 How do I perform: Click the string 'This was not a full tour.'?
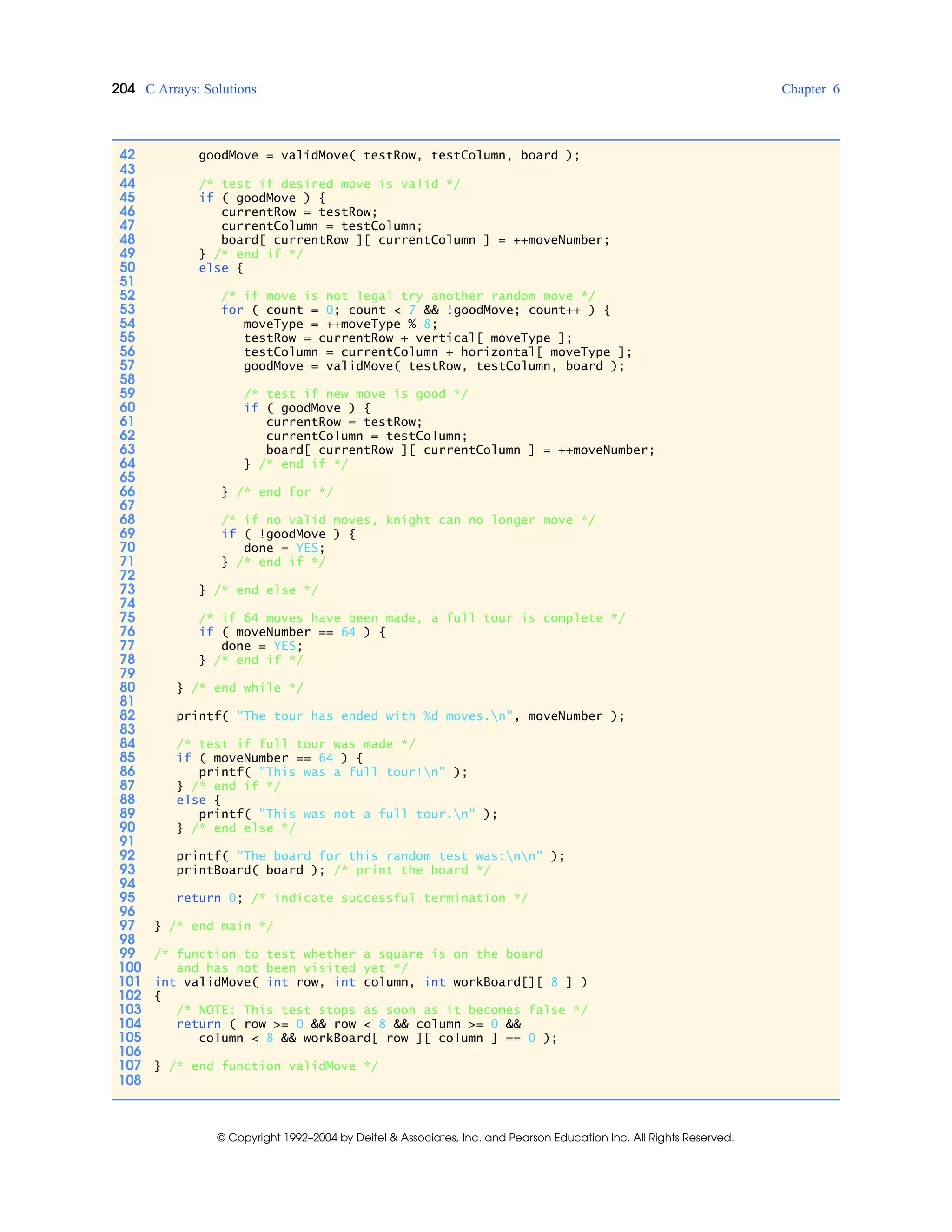[367, 814]
